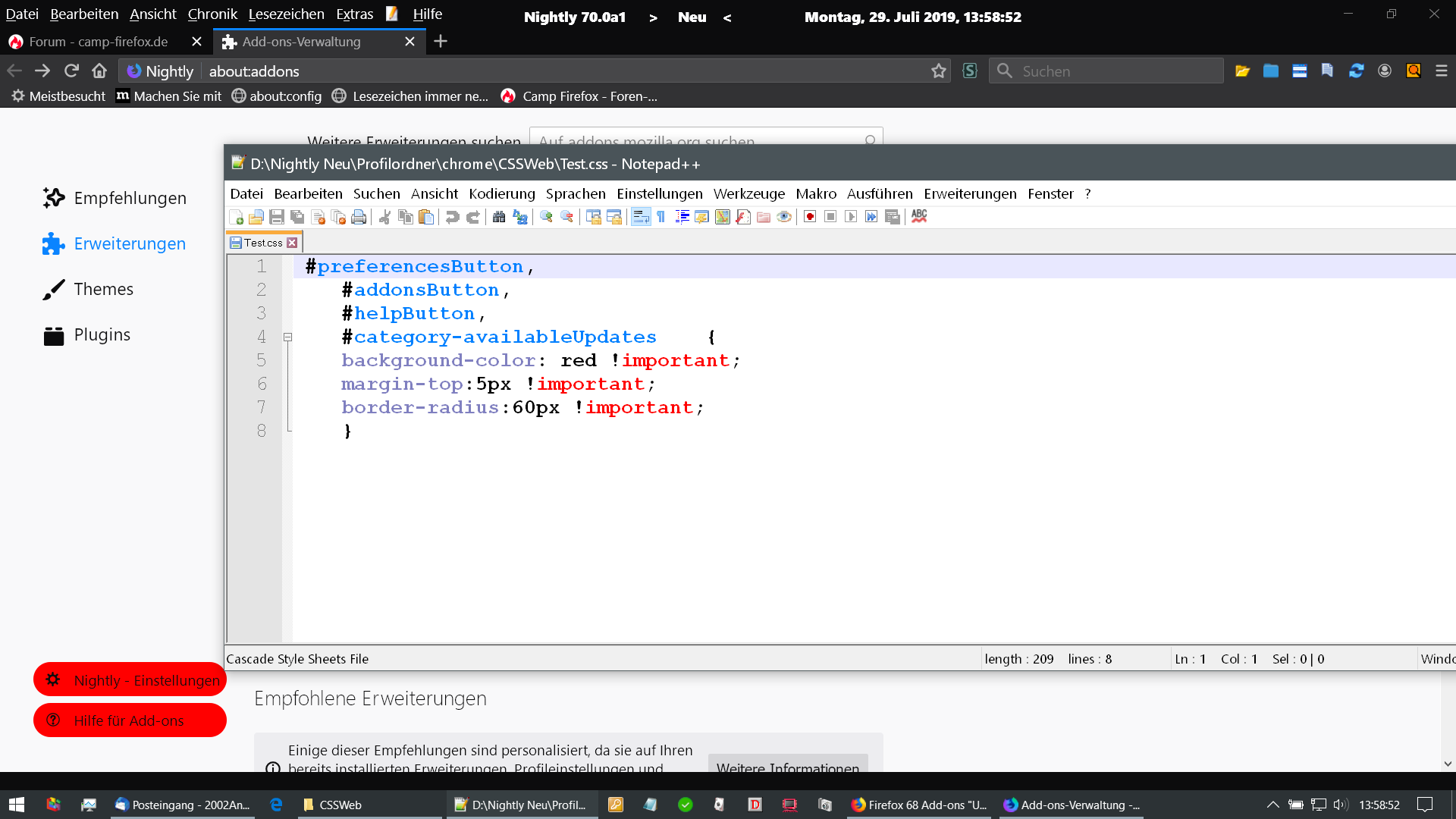The width and height of the screenshot is (1456, 819).
Task: Toggle word wrap toolbar button
Action: click(x=641, y=218)
